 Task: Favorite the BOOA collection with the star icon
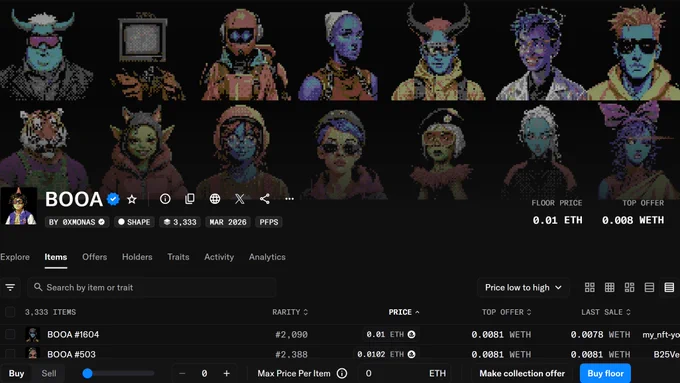(132, 199)
